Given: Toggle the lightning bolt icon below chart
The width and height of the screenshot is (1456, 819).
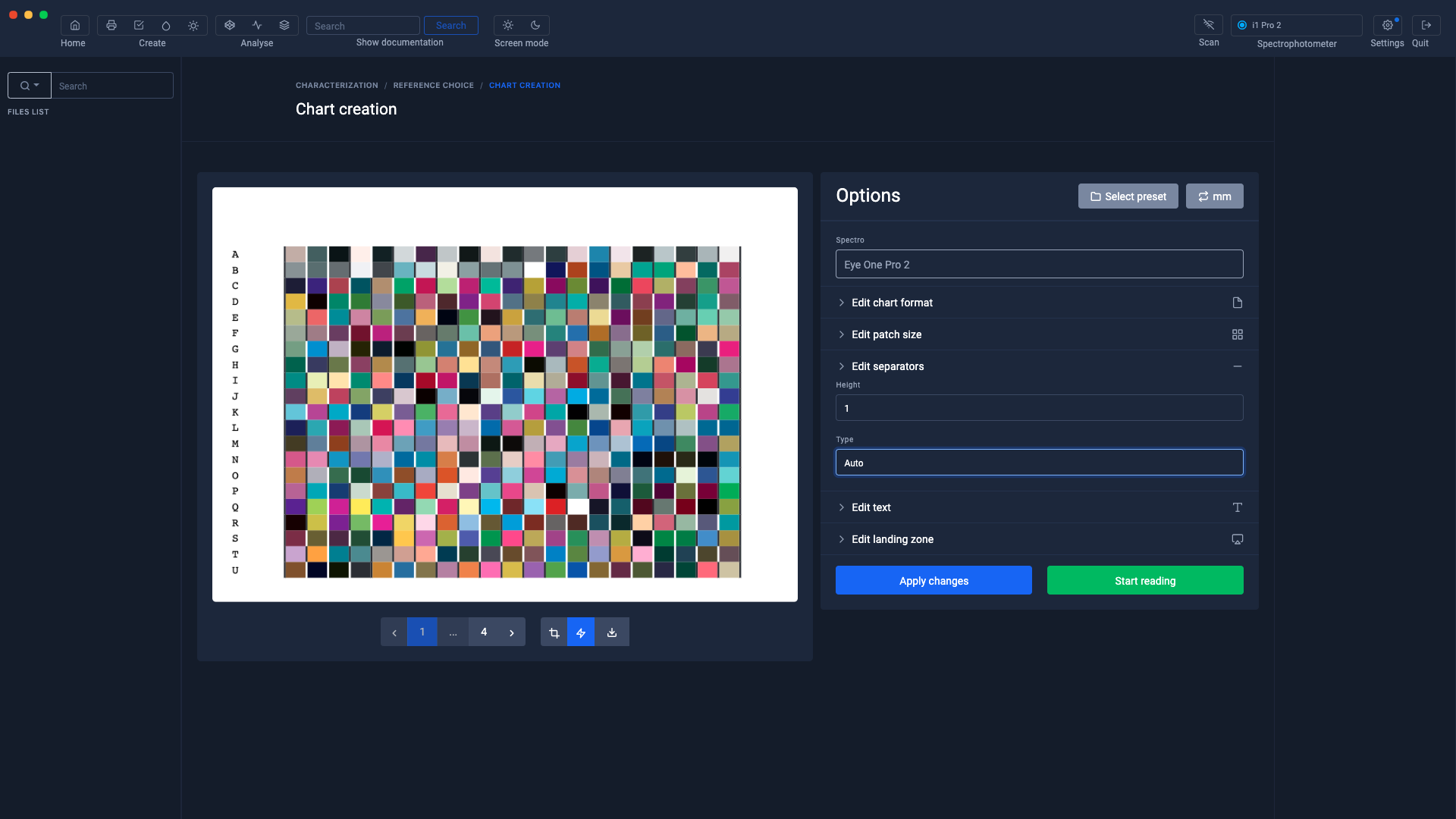Looking at the screenshot, I should click(581, 632).
